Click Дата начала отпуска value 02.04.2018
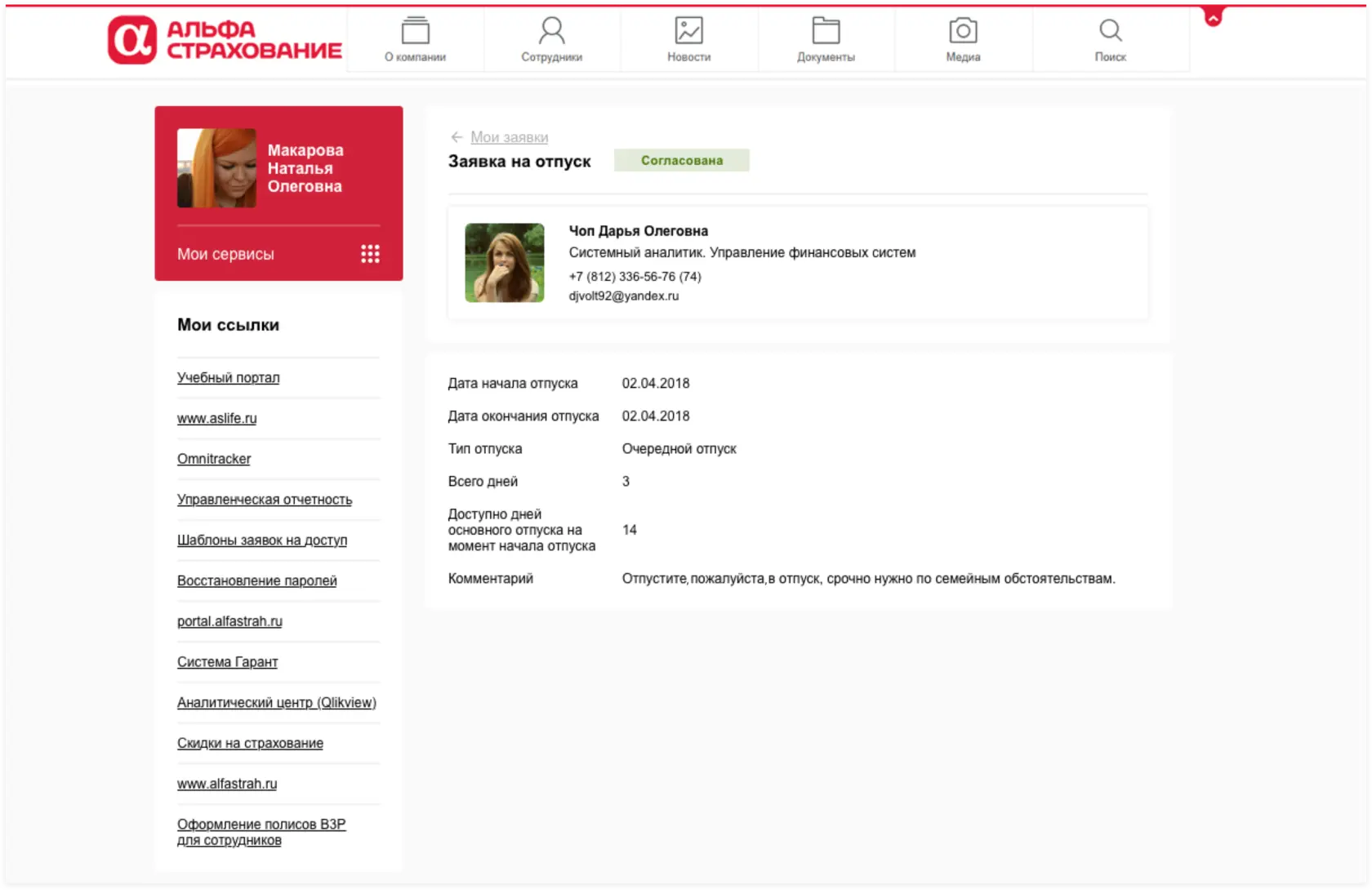Viewport: 1372px width, 890px height. click(x=656, y=383)
